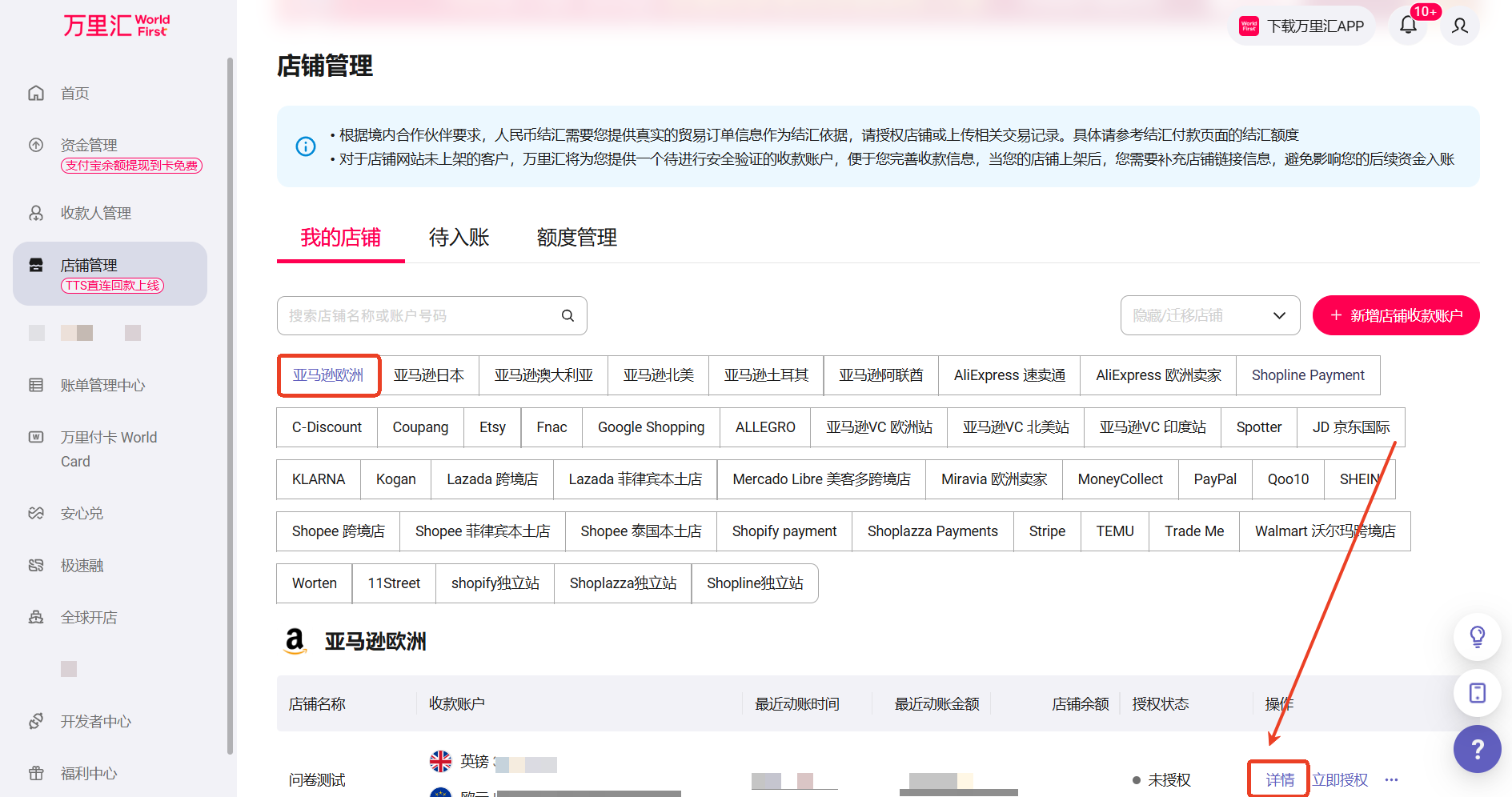Click the info icon in notice banner
This screenshot has height=797, width=1512.
click(306, 146)
